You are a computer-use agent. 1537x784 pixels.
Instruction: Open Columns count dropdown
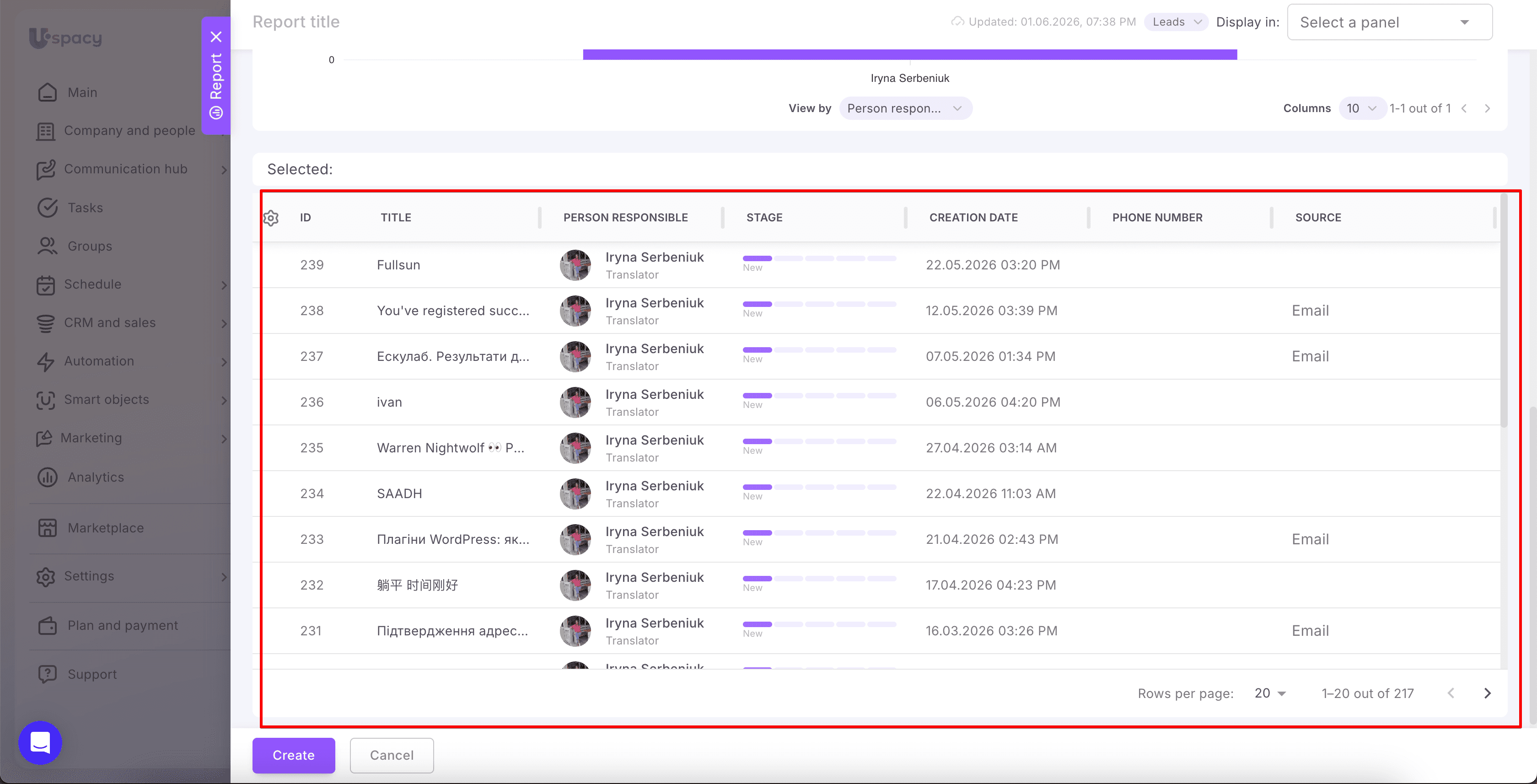(x=1362, y=108)
